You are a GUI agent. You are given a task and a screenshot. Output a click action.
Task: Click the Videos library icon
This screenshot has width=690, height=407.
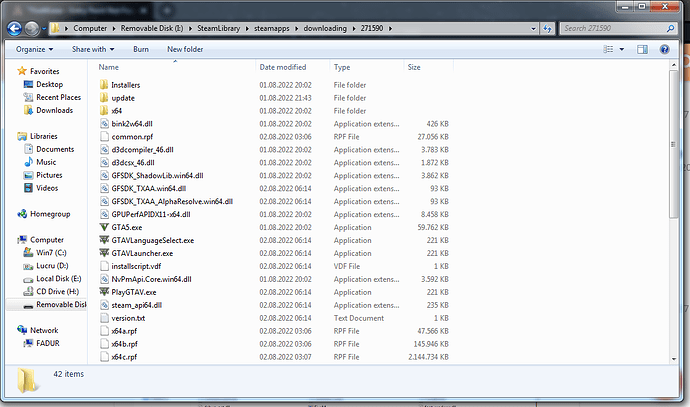pos(29,188)
